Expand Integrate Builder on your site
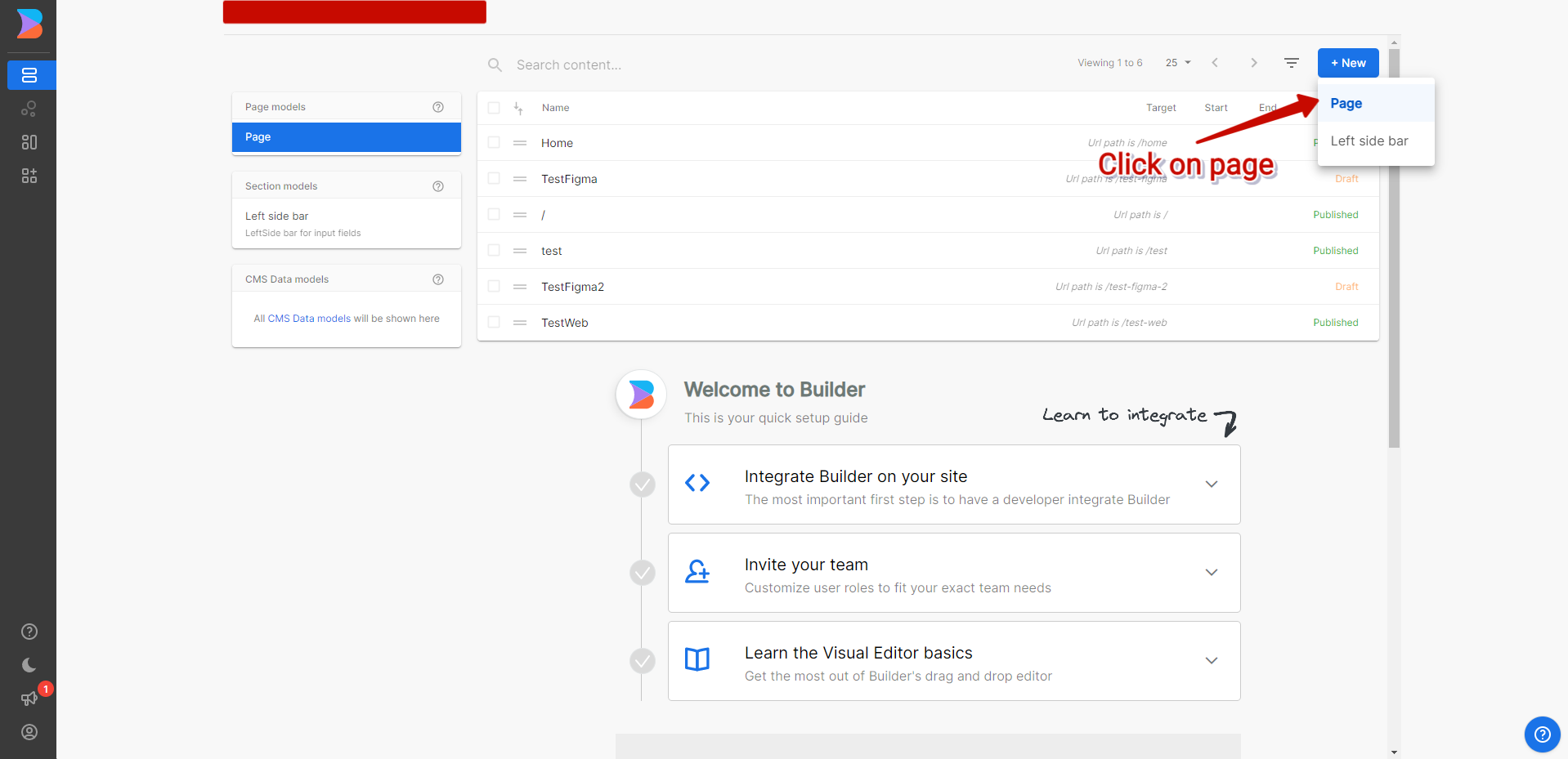 (1212, 484)
